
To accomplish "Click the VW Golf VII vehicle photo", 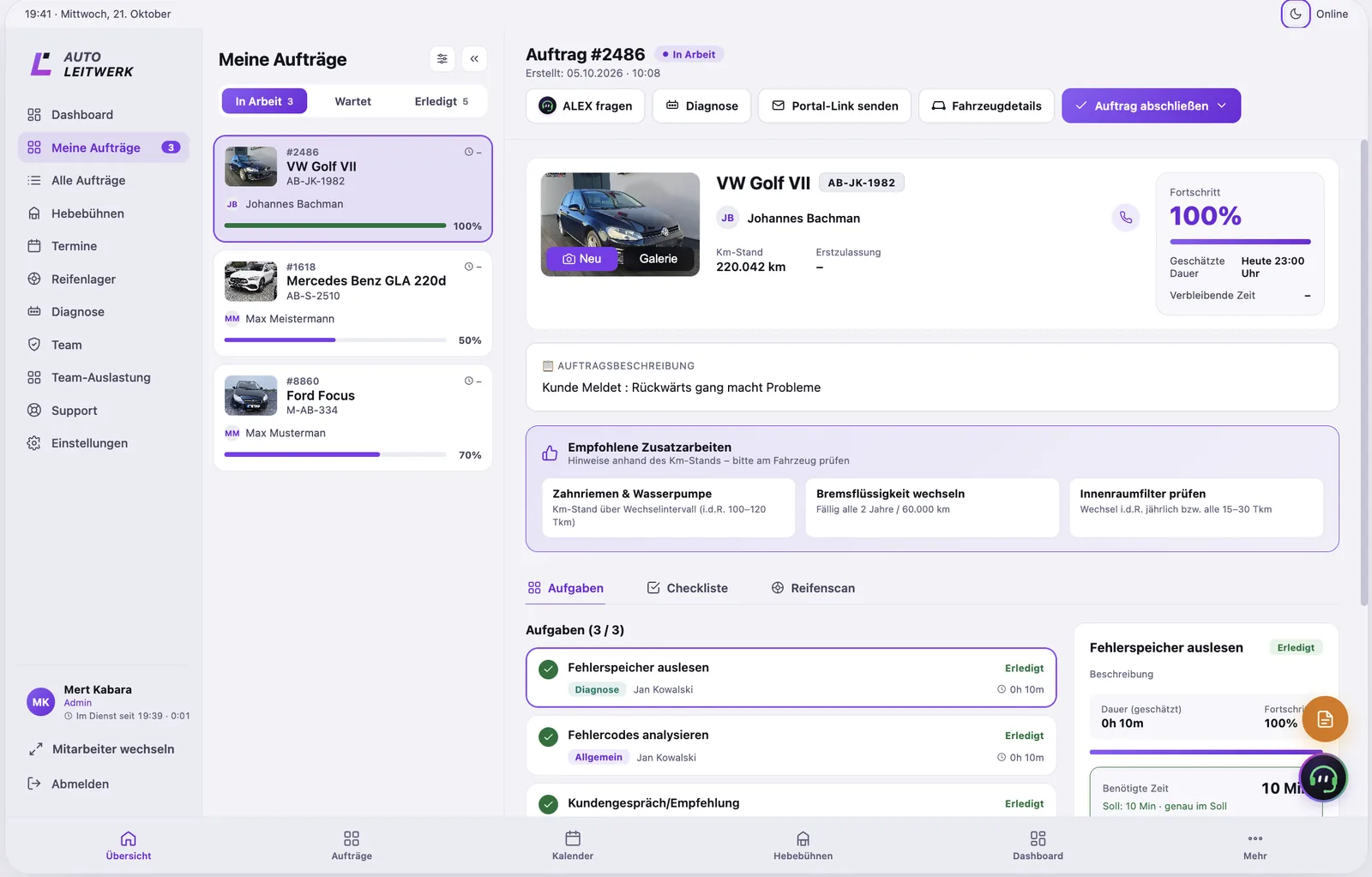I will (x=620, y=225).
